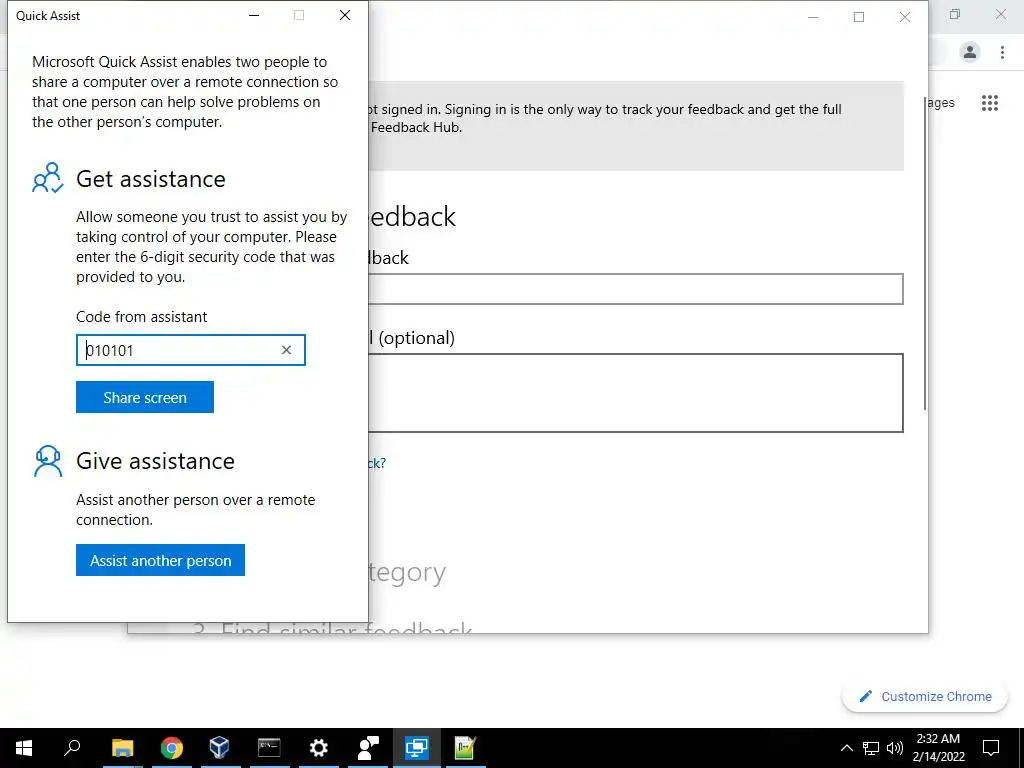Minimize the Feedback Hub window
Image resolution: width=1024 pixels, height=768 pixels.
click(x=813, y=17)
